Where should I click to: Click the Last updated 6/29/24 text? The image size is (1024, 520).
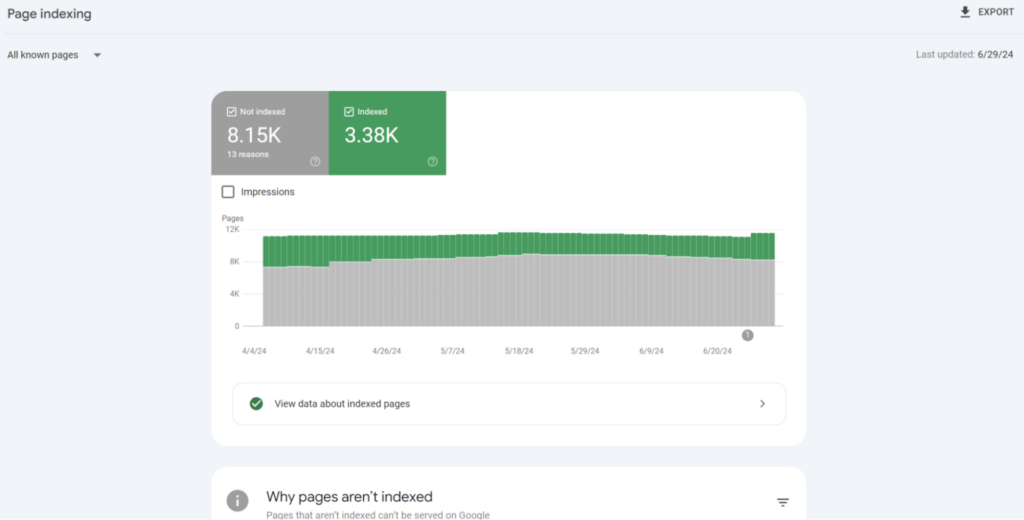pos(965,55)
